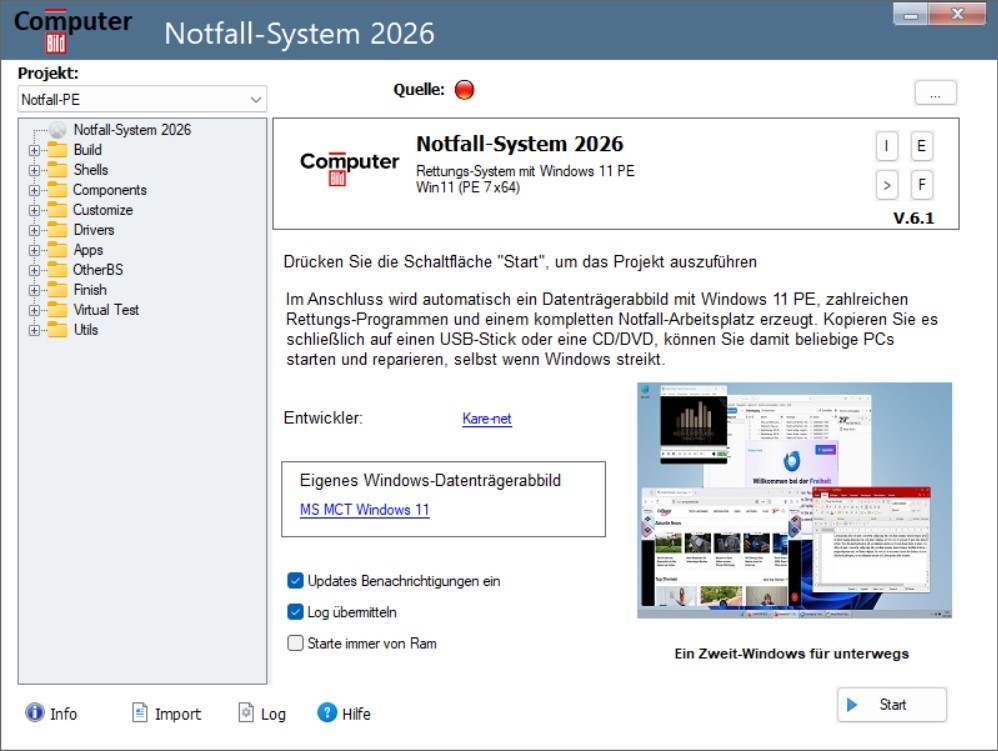Click the Finish folder icon
The width and height of the screenshot is (998, 751).
pos(57,290)
